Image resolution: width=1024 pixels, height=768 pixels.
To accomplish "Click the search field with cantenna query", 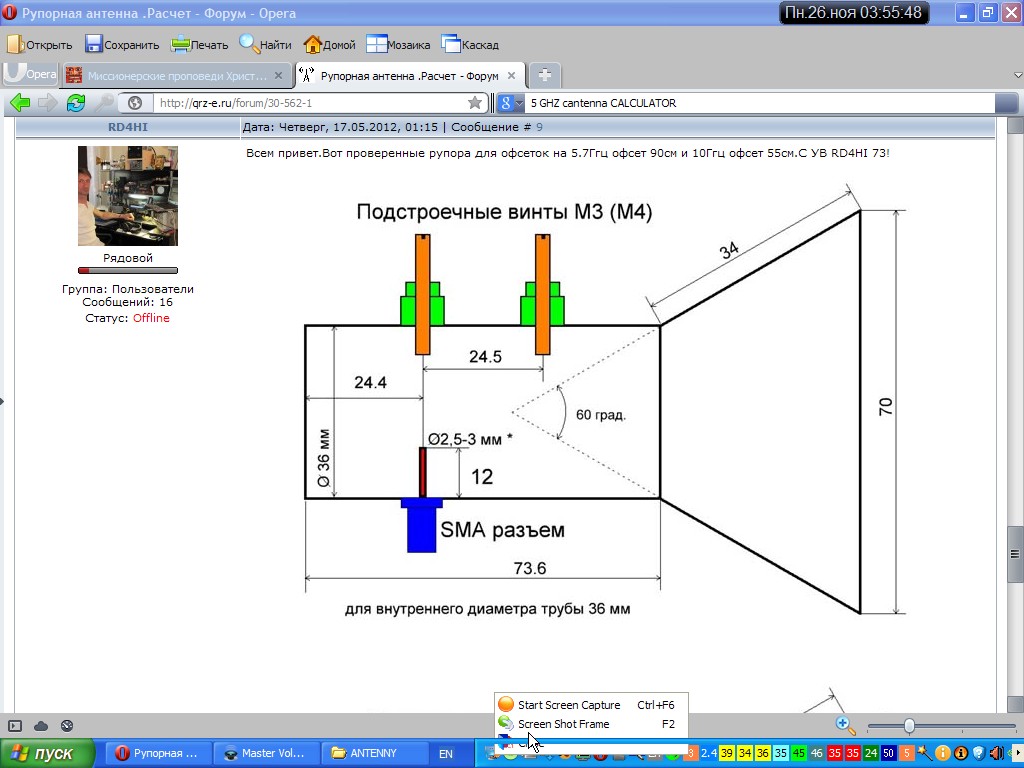I will [x=761, y=103].
